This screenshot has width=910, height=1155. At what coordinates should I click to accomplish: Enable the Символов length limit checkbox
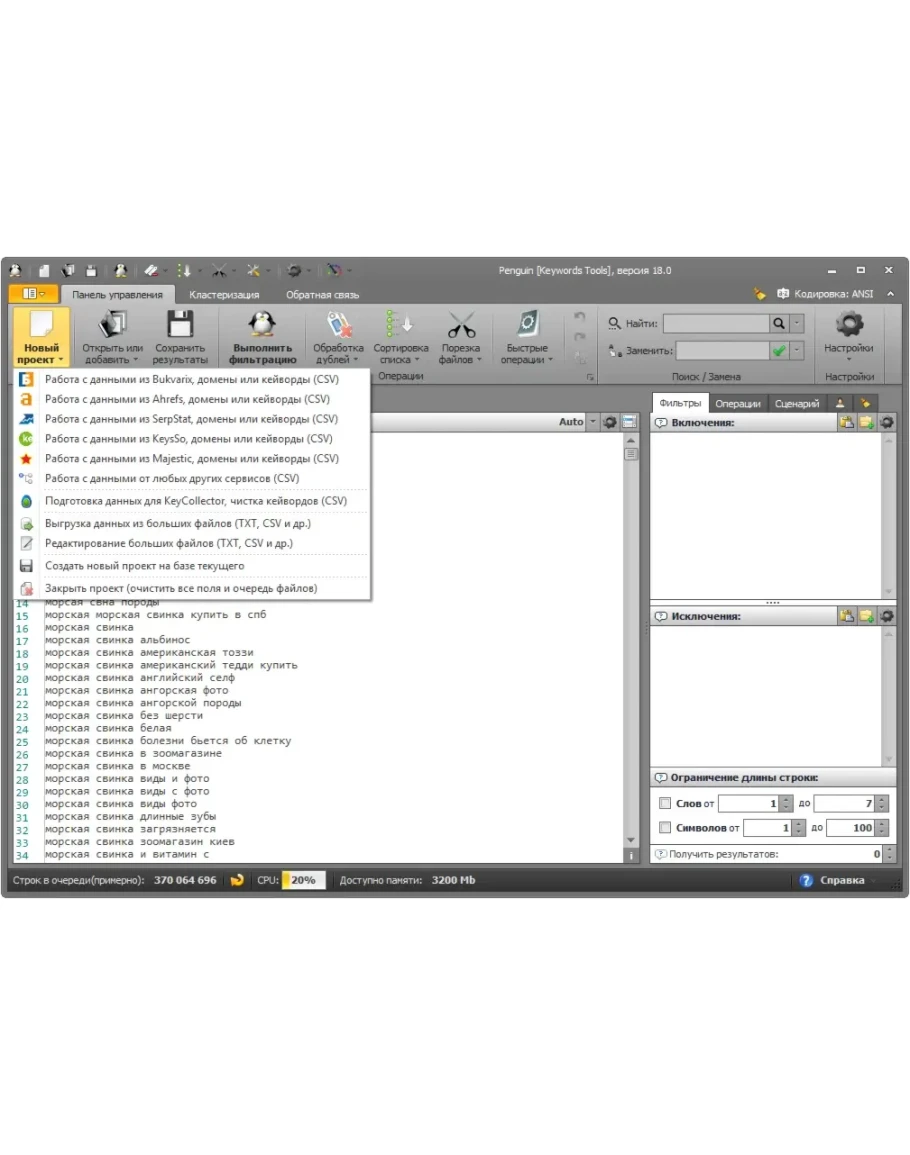tap(665, 828)
